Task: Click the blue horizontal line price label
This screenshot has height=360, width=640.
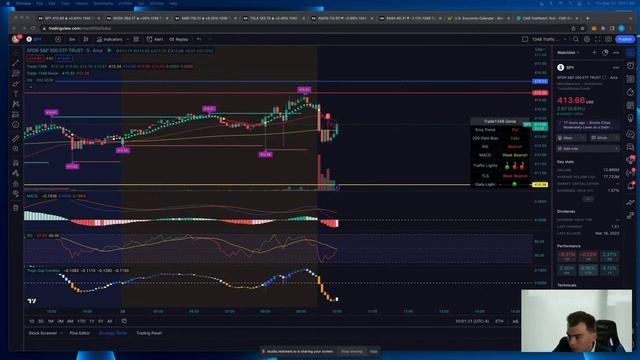Action: [540, 82]
